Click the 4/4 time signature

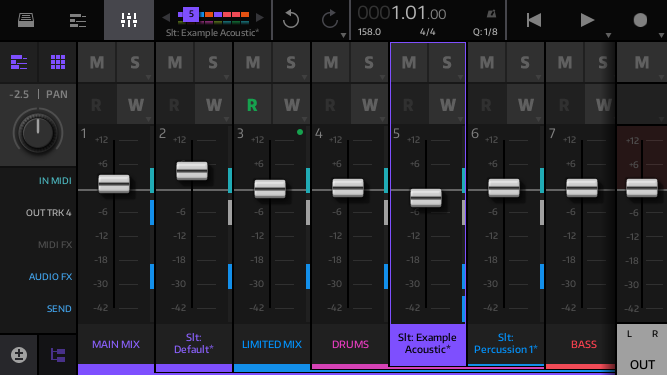tap(428, 32)
